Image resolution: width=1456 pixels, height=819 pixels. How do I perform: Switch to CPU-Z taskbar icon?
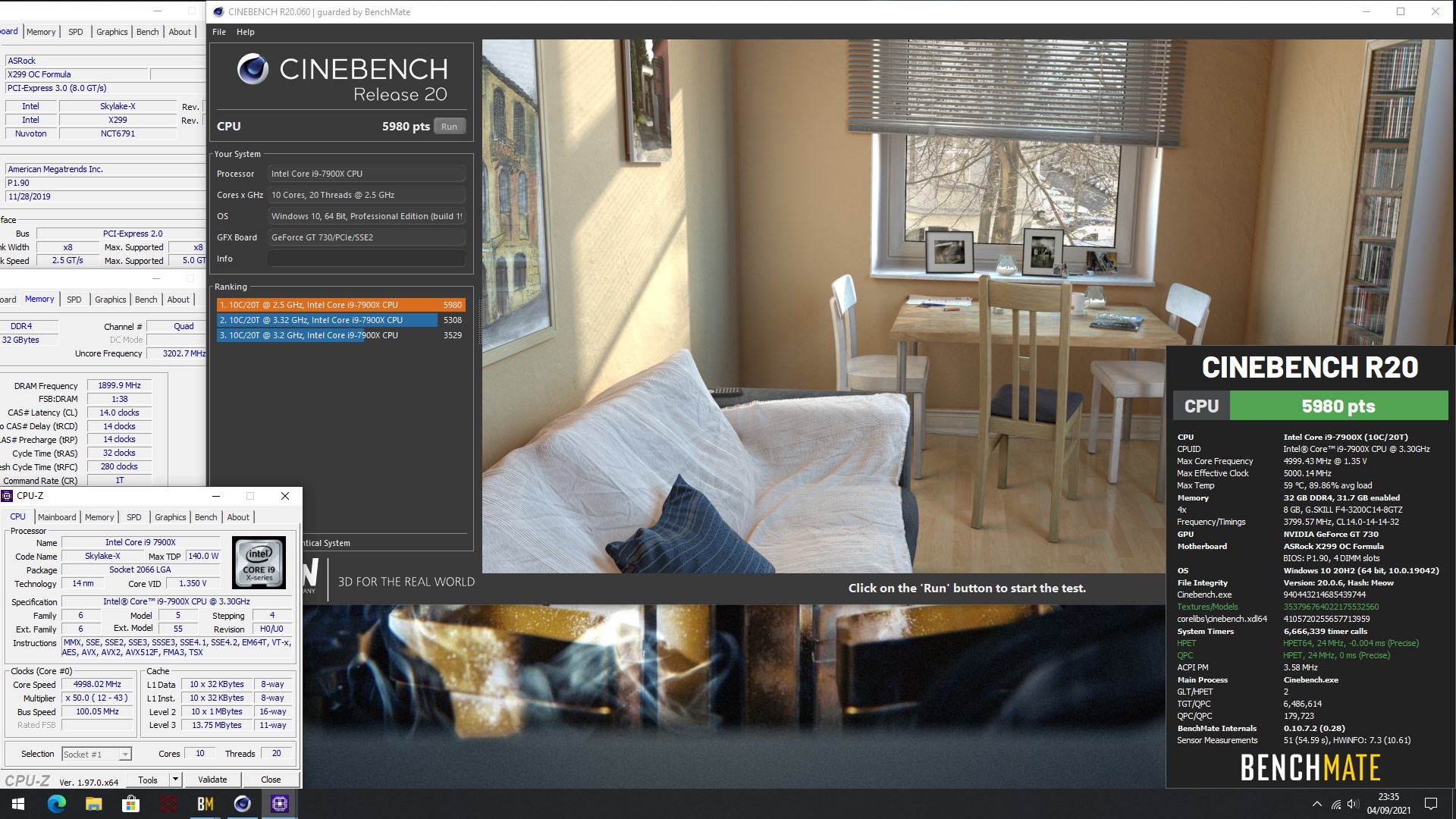(279, 804)
